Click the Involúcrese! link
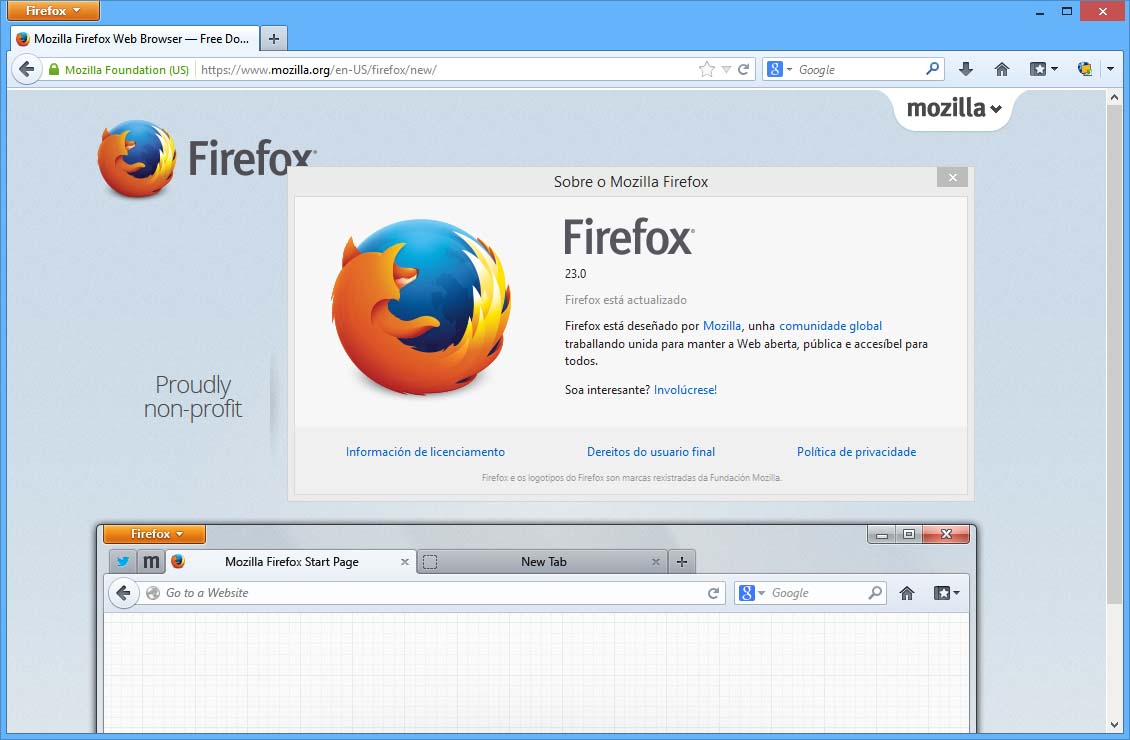1130x740 pixels. pos(685,390)
